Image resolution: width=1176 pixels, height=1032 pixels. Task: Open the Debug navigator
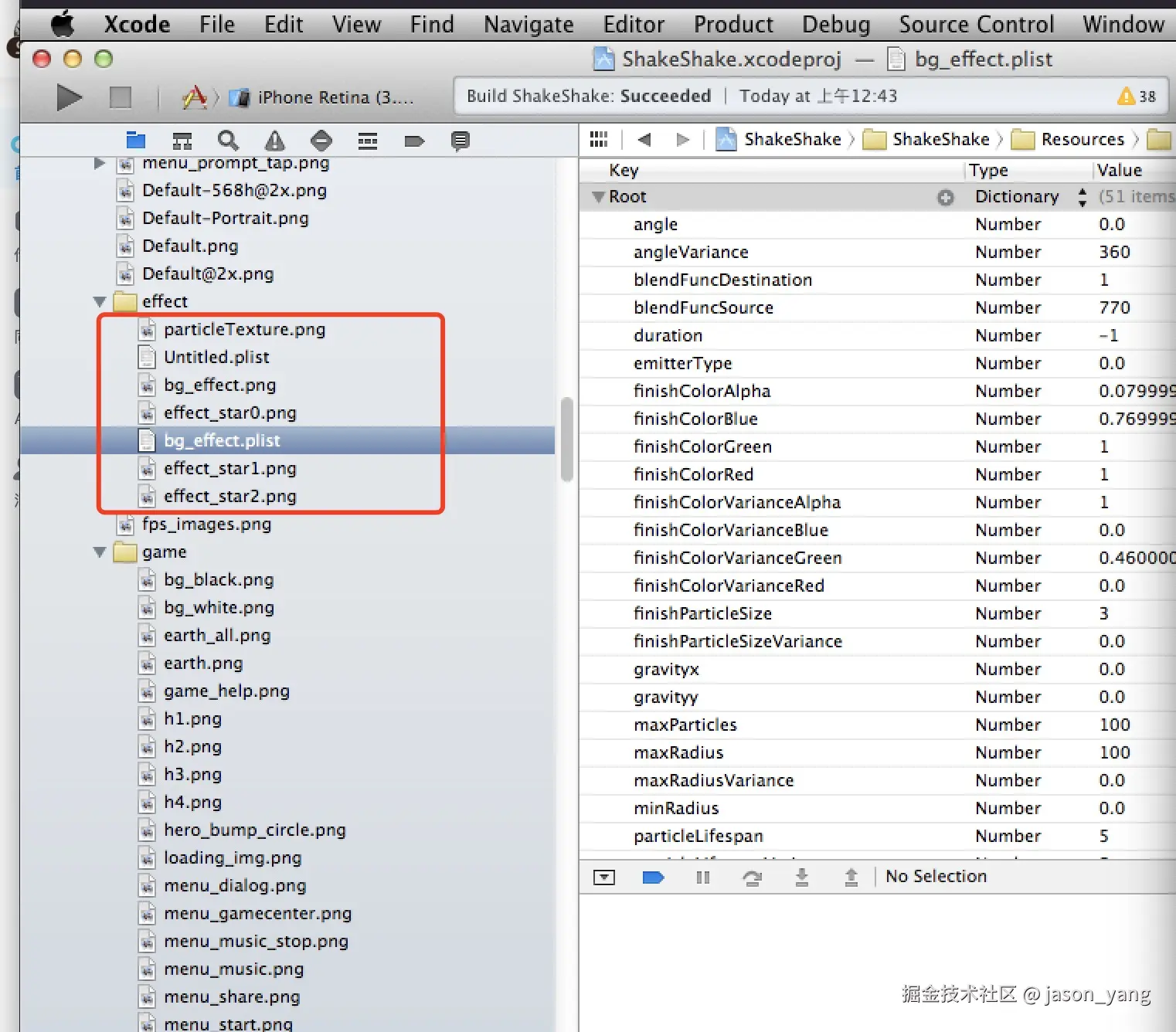coord(368,140)
